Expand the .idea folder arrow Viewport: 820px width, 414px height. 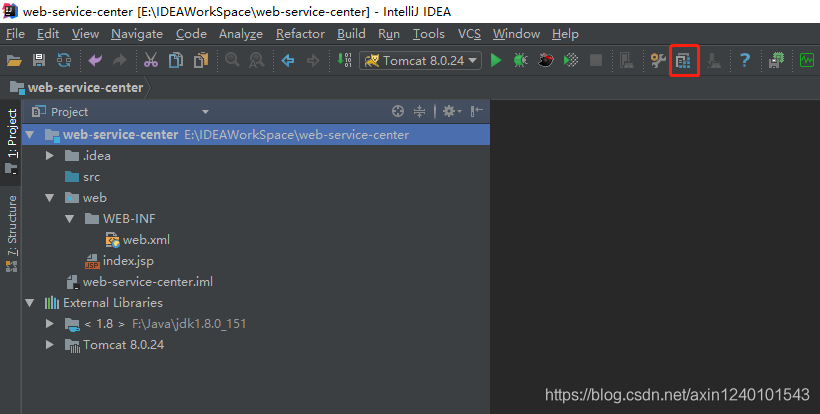(x=50, y=156)
